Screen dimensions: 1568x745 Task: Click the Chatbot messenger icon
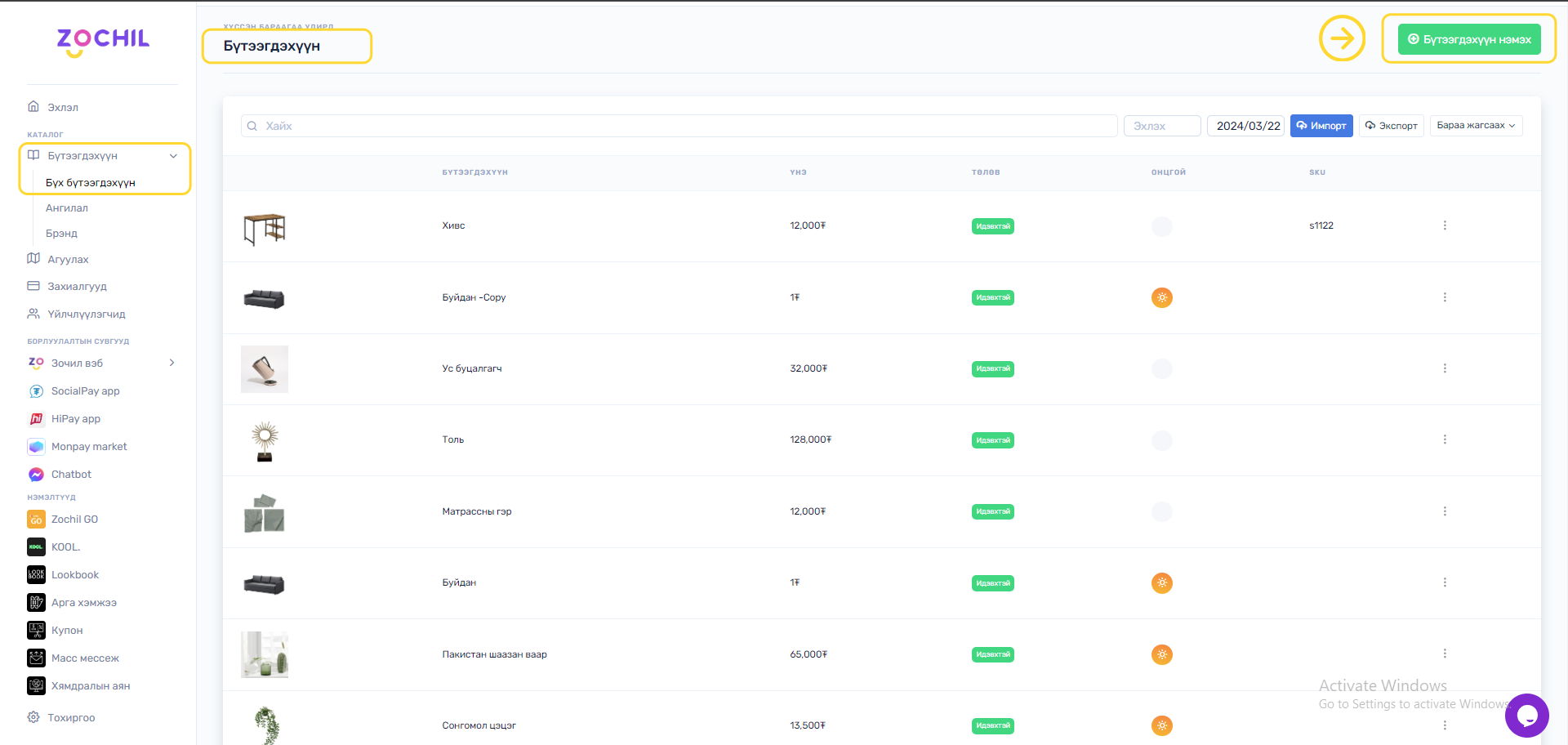point(36,475)
